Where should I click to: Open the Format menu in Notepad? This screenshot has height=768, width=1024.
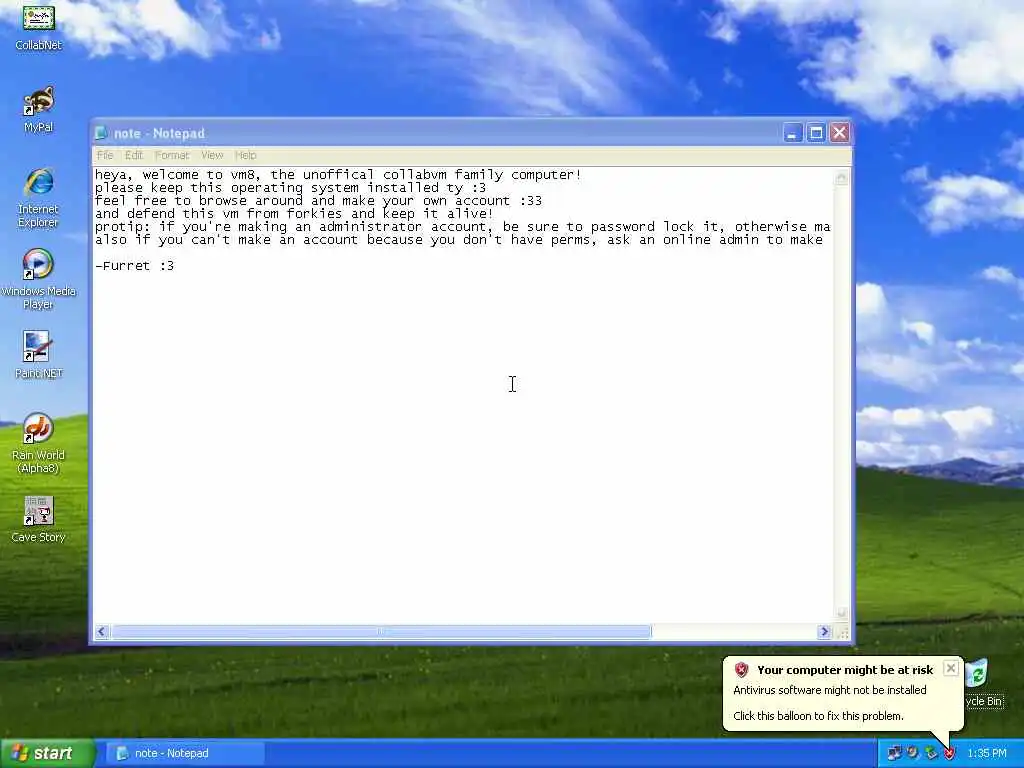pyautogui.click(x=172, y=155)
